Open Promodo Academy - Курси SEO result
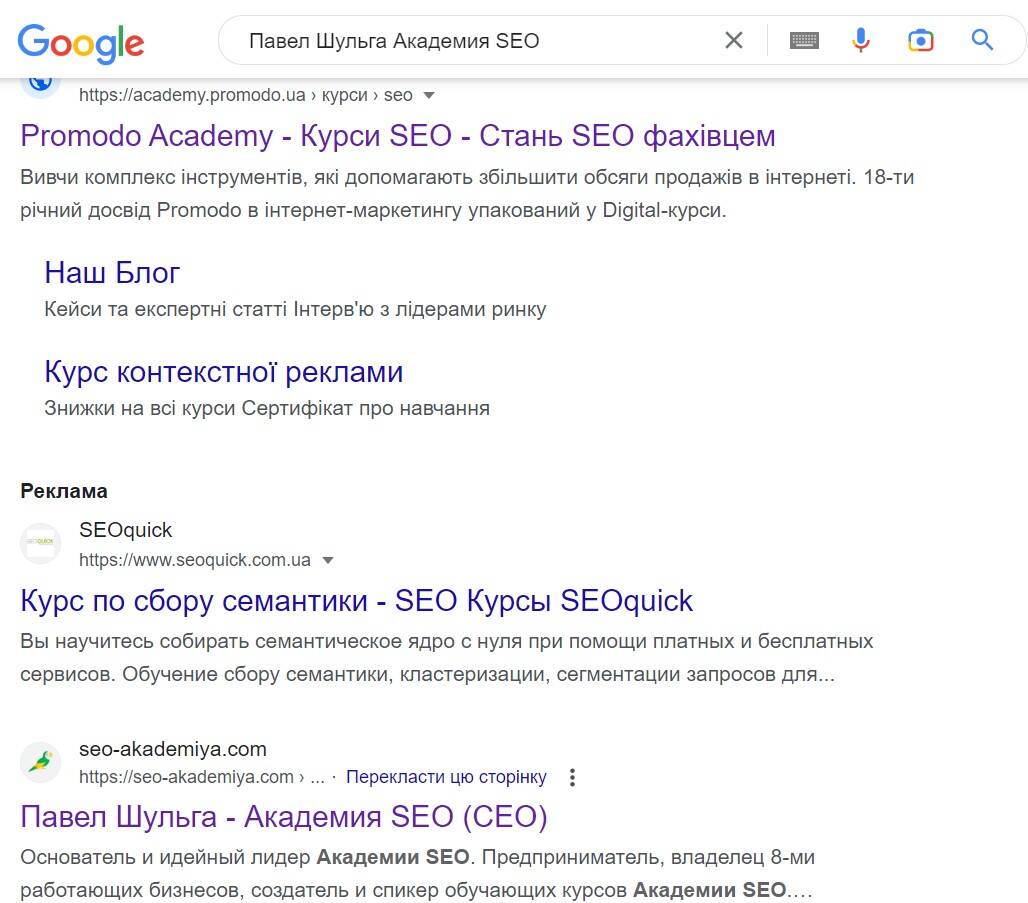 click(397, 135)
